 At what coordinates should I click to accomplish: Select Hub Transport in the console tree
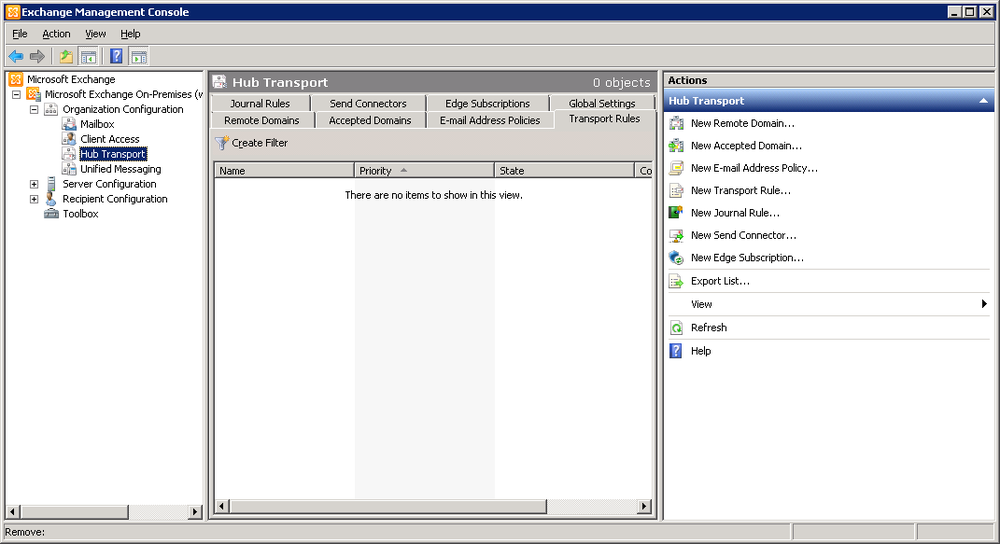click(113, 154)
